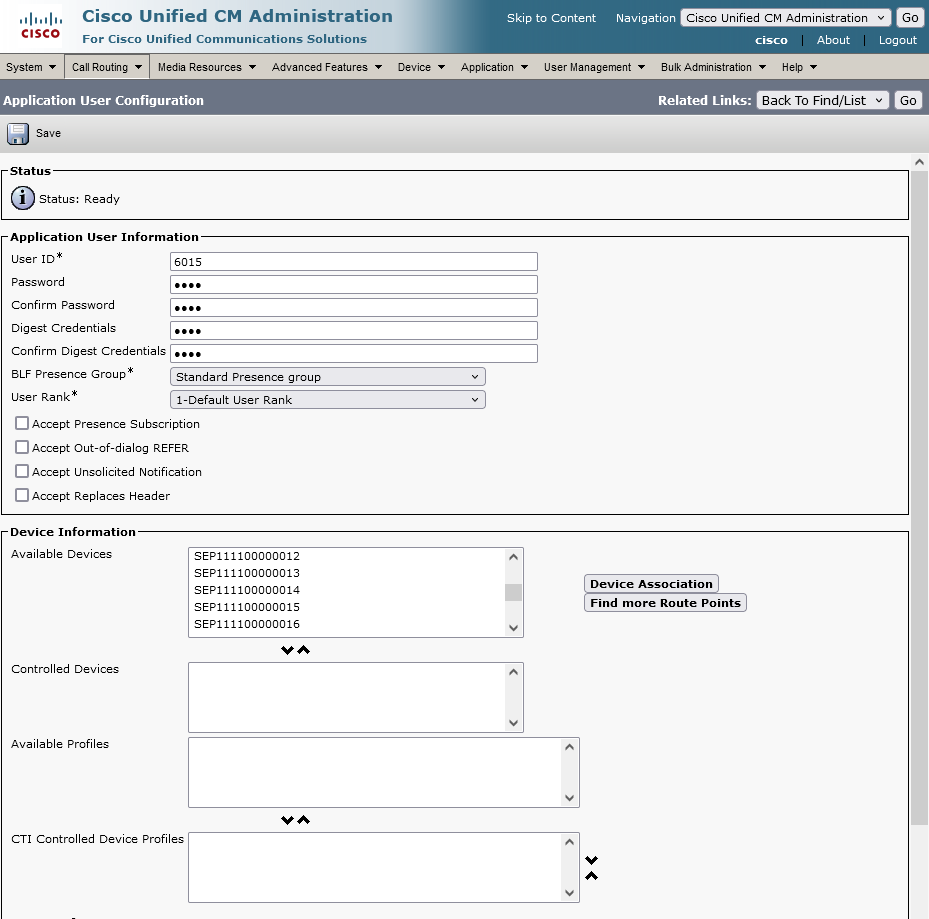
Task: Click the Device Association button
Action: (651, 584)
